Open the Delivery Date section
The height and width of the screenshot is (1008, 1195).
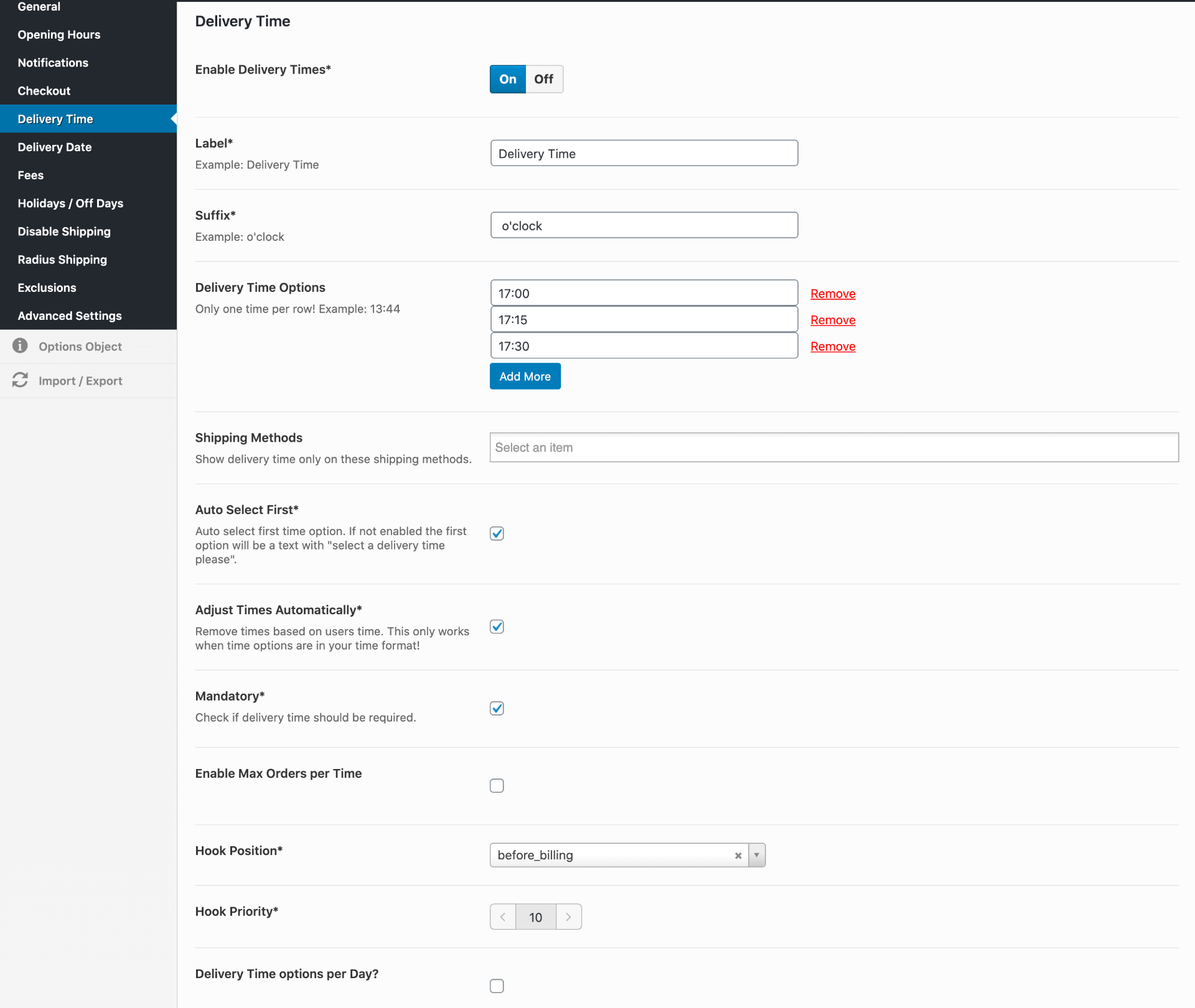pos(88,147)
